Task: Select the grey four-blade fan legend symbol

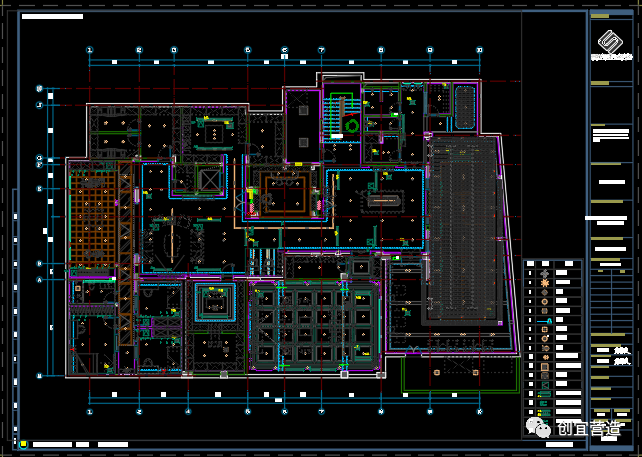Action: tap(545, 273)
